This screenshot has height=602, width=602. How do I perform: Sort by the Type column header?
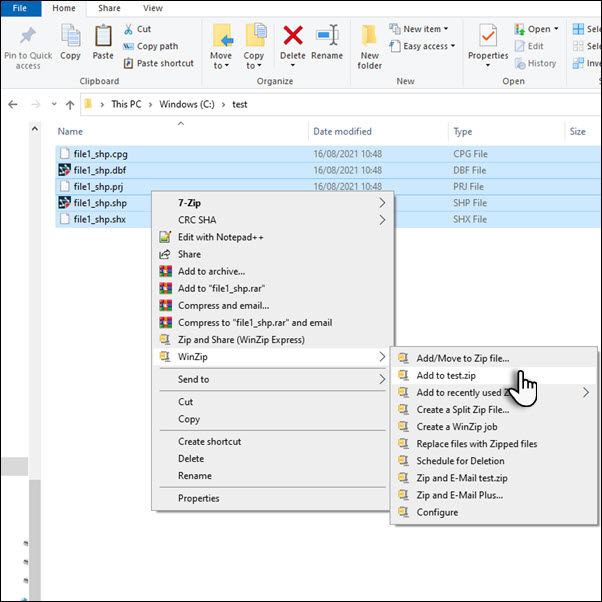tap(463, 132)
